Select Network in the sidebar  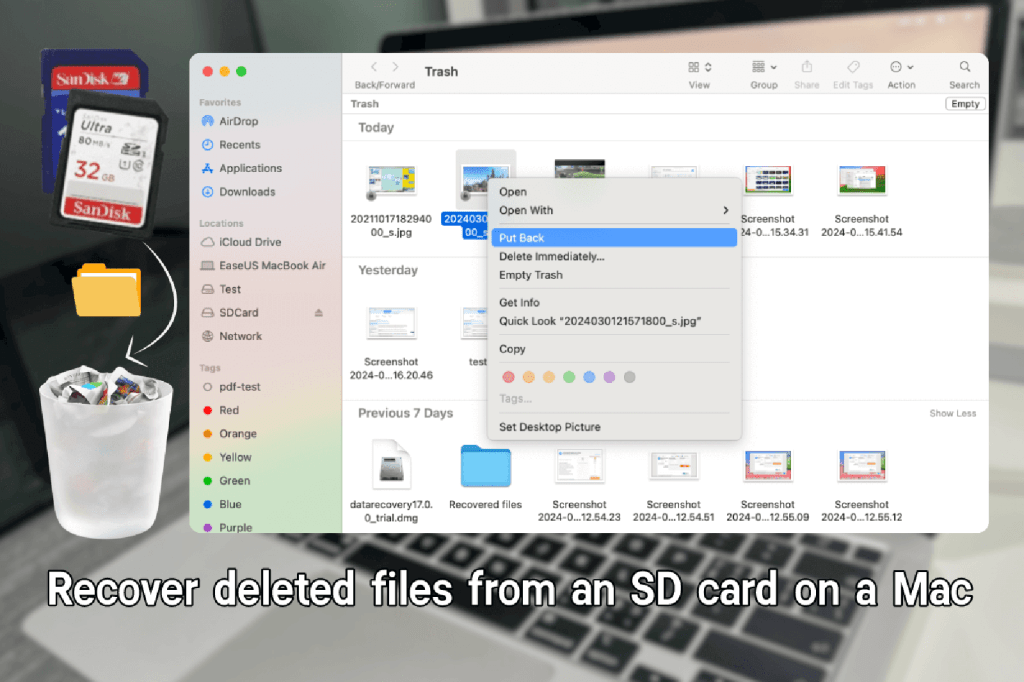[x=240, y=336]
